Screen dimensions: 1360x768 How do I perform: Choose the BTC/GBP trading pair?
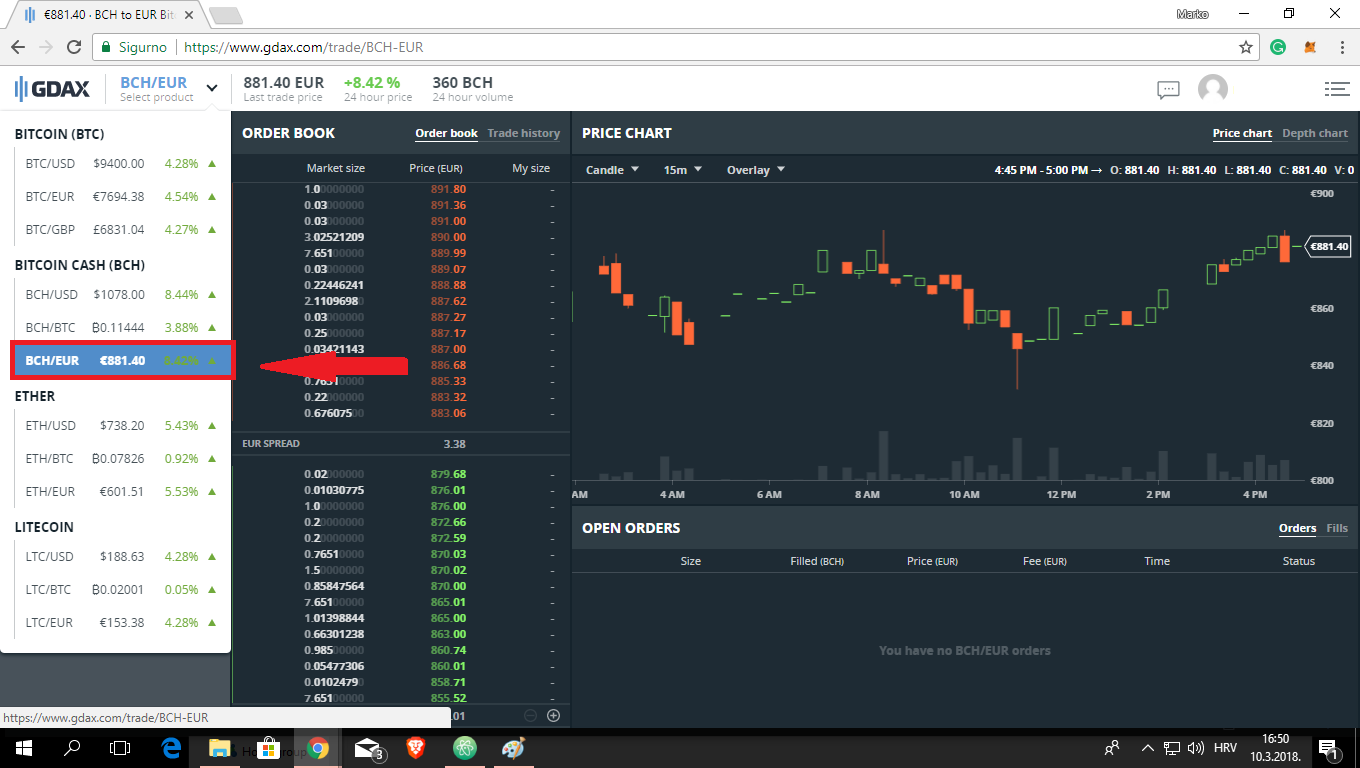point(121,230)
